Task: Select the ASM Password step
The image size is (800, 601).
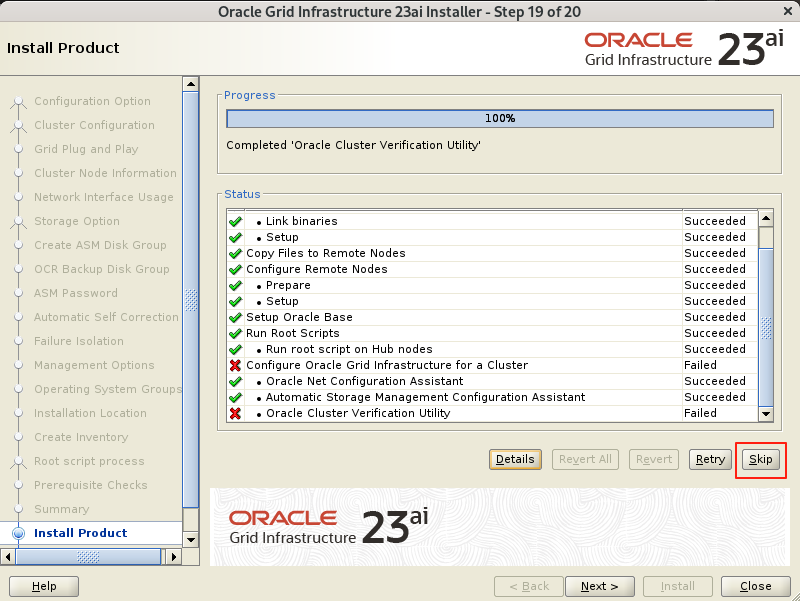Action: 76,293
